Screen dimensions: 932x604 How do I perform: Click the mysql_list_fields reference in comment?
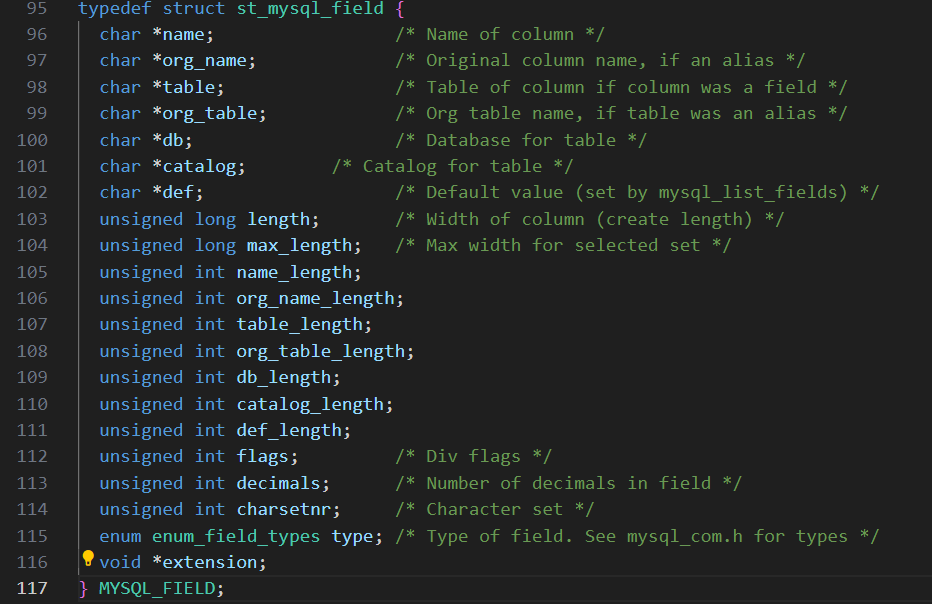(x=752, y=193)
